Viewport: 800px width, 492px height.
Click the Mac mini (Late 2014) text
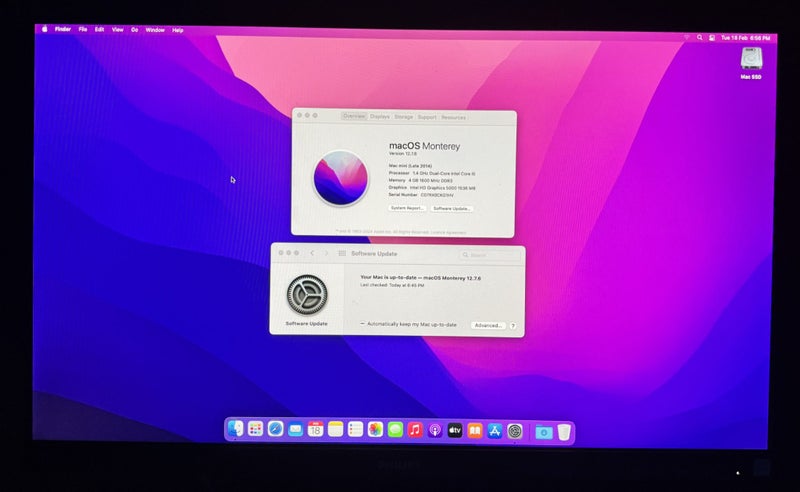[x=410, y=165]
